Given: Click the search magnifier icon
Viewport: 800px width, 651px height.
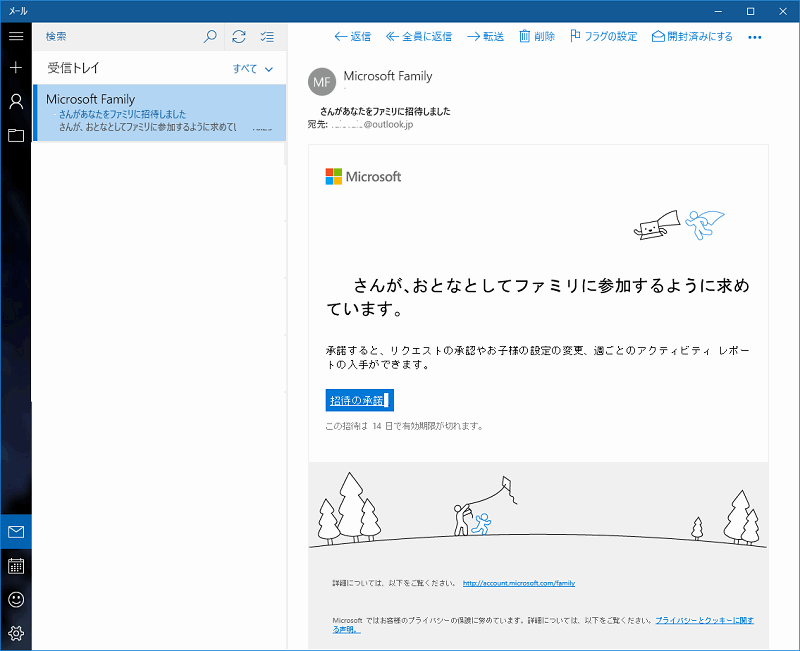Looking at the screenshot, I should [210, 36].
